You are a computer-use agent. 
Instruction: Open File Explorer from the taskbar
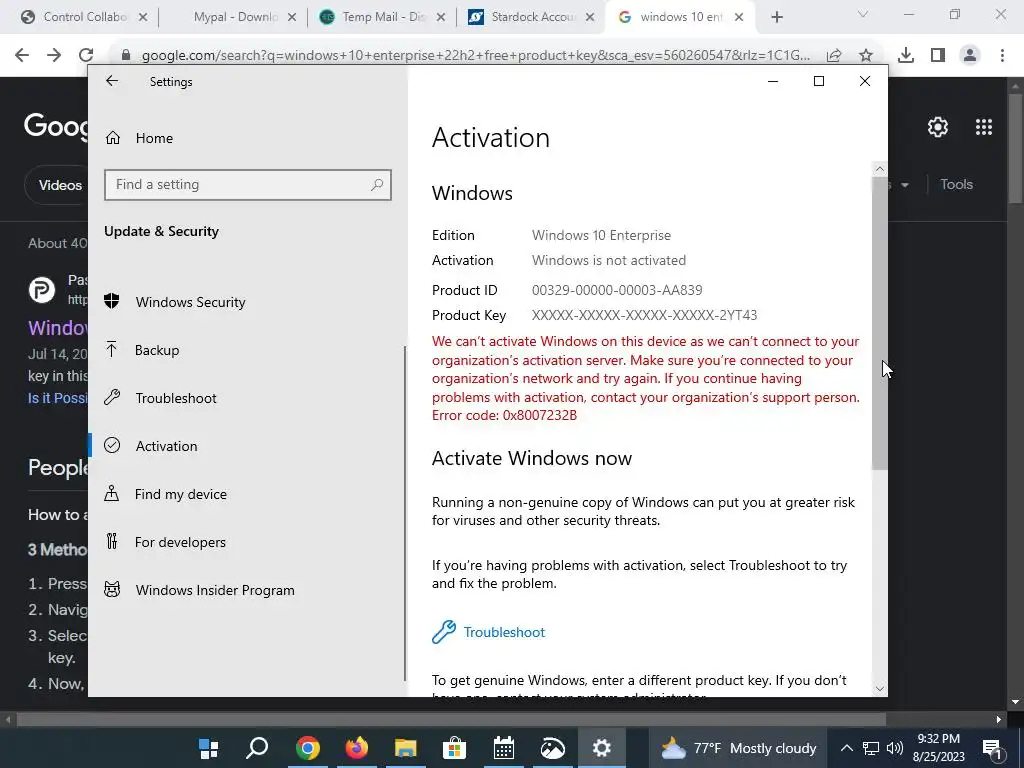coord(406,748)
